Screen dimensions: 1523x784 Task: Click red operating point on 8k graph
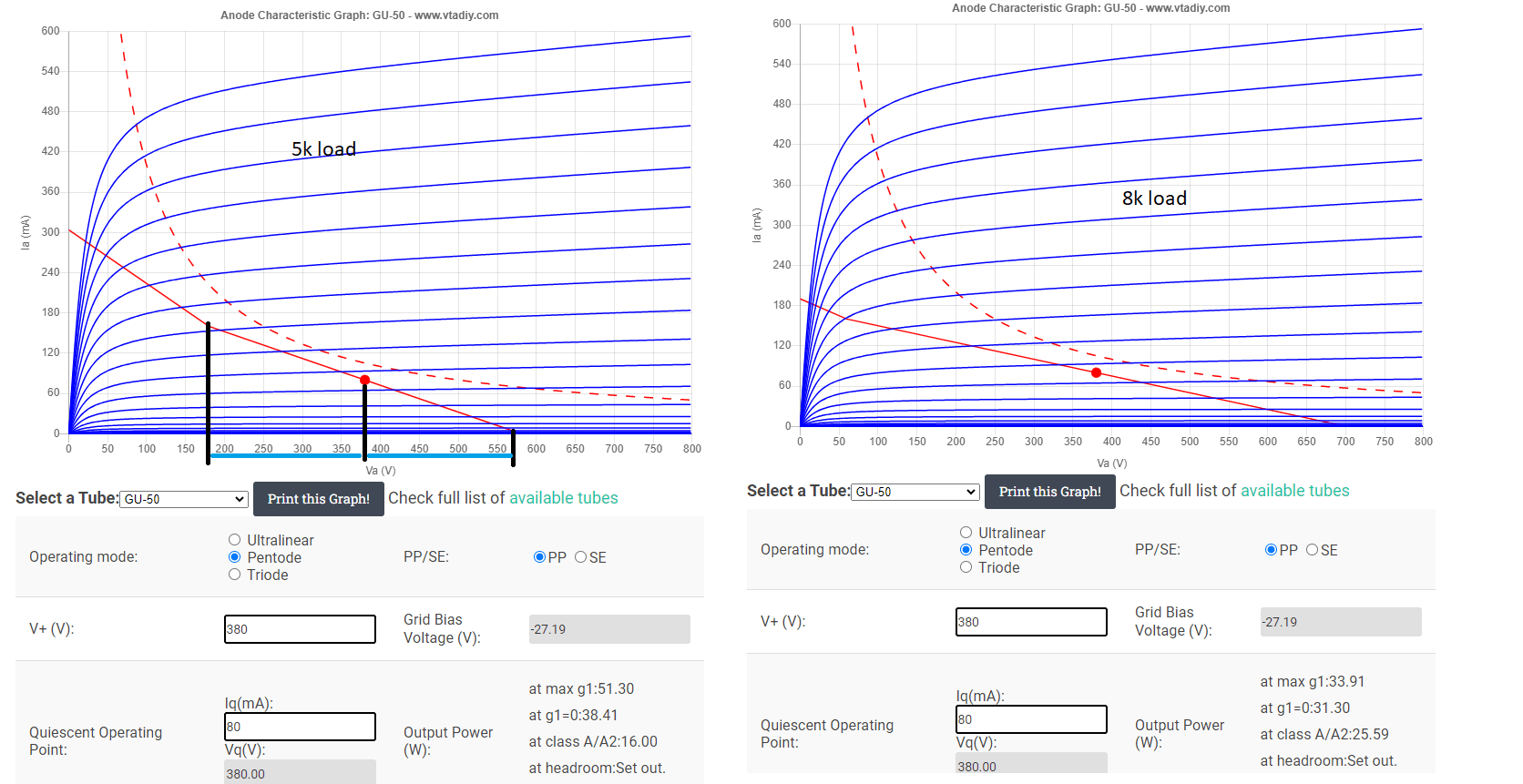pyautogui.click(x=1096, y=372)
